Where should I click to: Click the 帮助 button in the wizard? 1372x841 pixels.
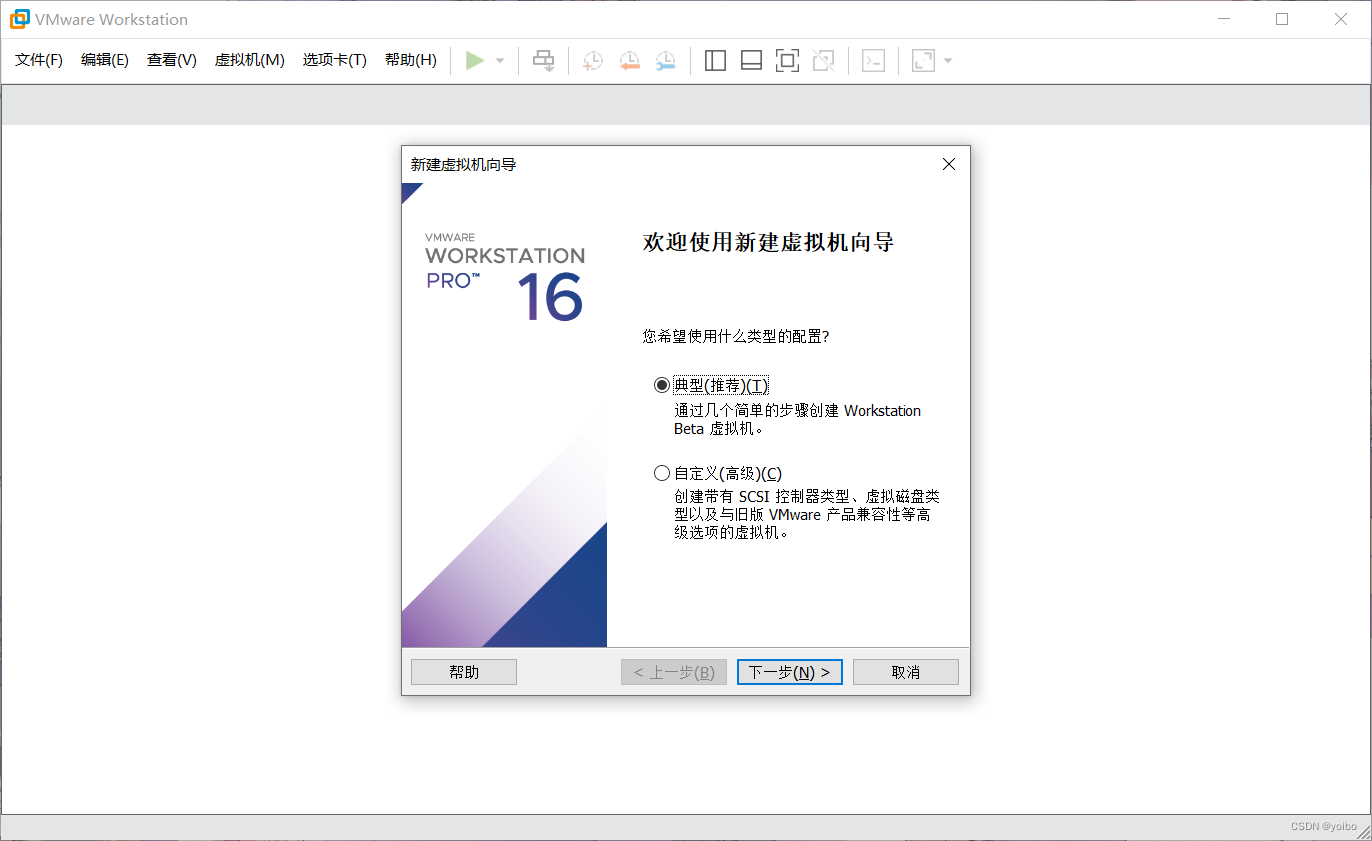464,672
